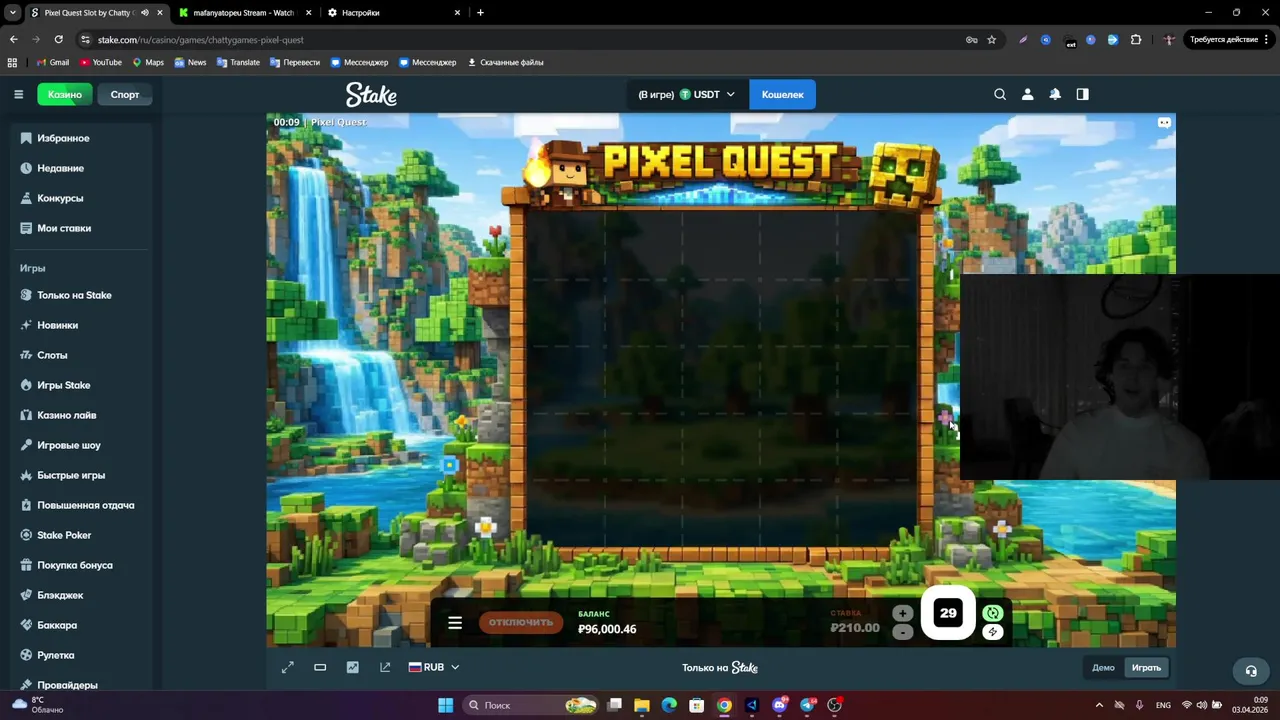Open the game options dots at top right

pos(1164,122)
